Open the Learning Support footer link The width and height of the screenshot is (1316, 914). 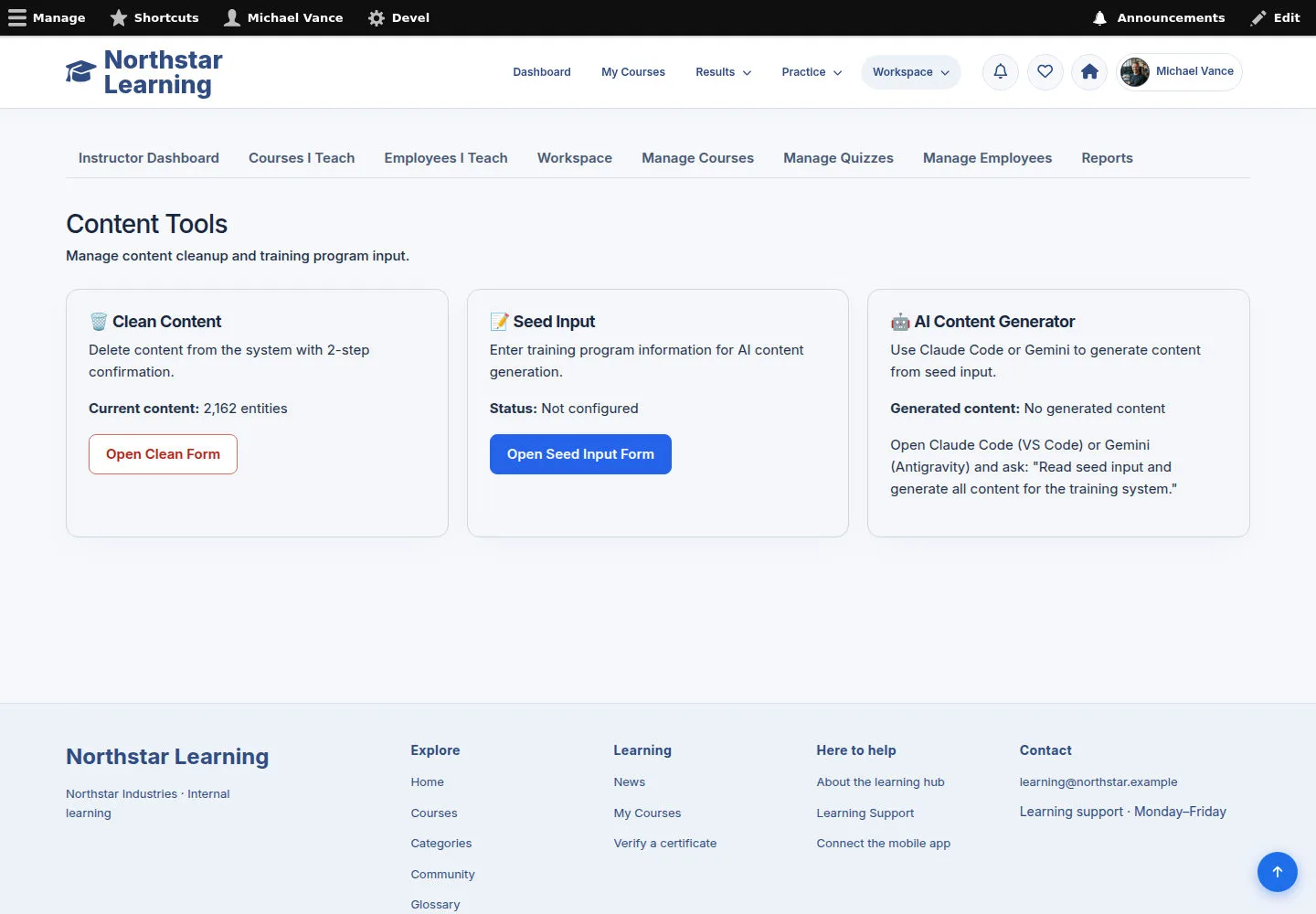pyautogui.click(x=865, y=813)
